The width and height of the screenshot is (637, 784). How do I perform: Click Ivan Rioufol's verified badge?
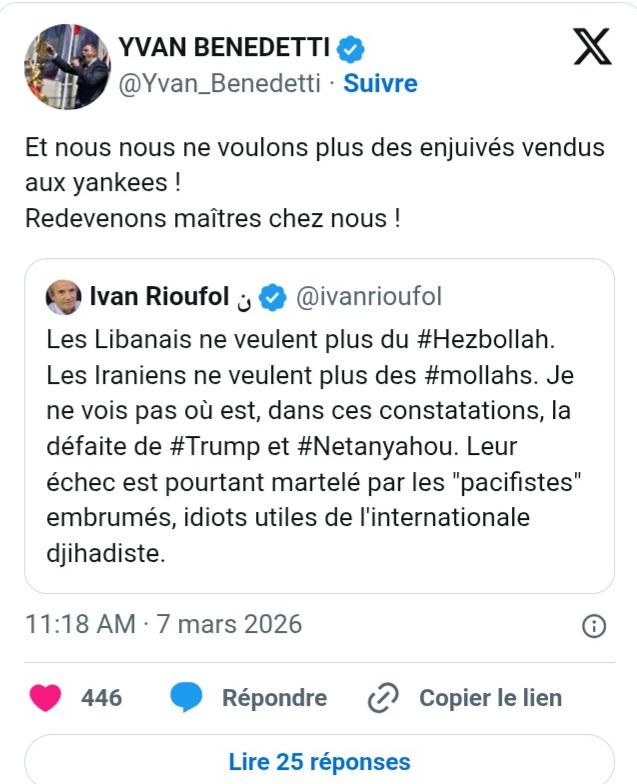pos(273,297)
